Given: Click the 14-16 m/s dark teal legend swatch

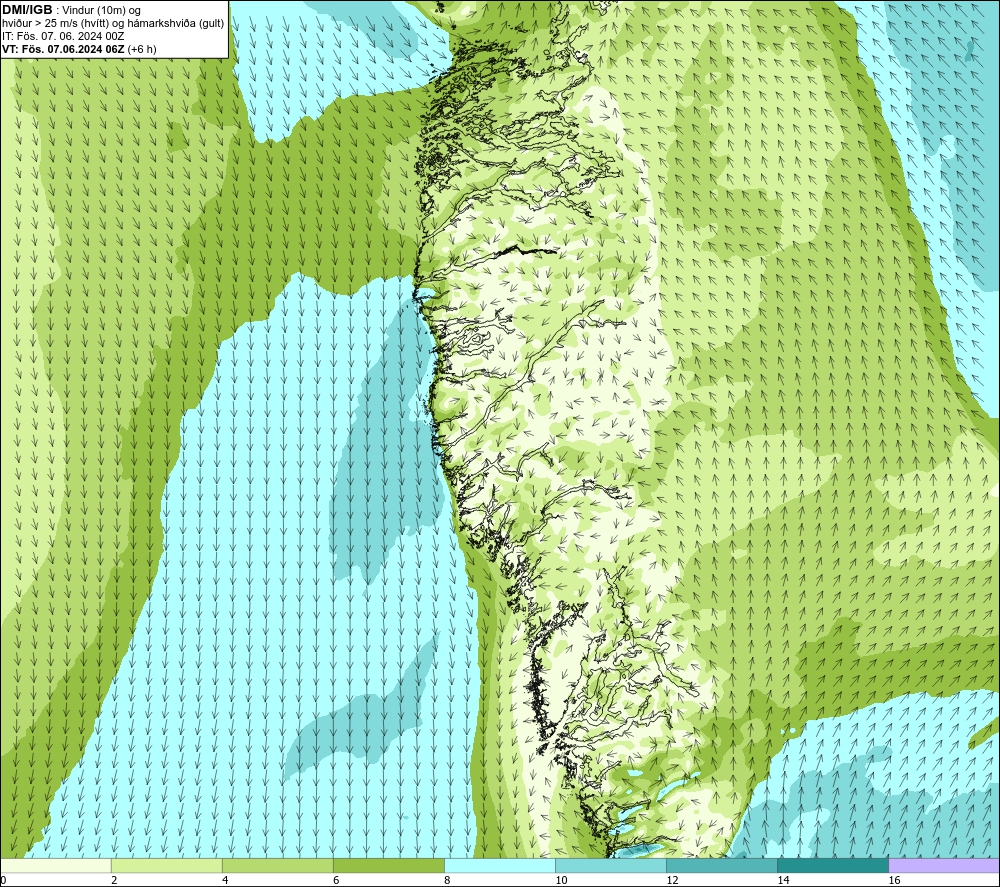Looking at the screenshot, I should pos(833,865).
